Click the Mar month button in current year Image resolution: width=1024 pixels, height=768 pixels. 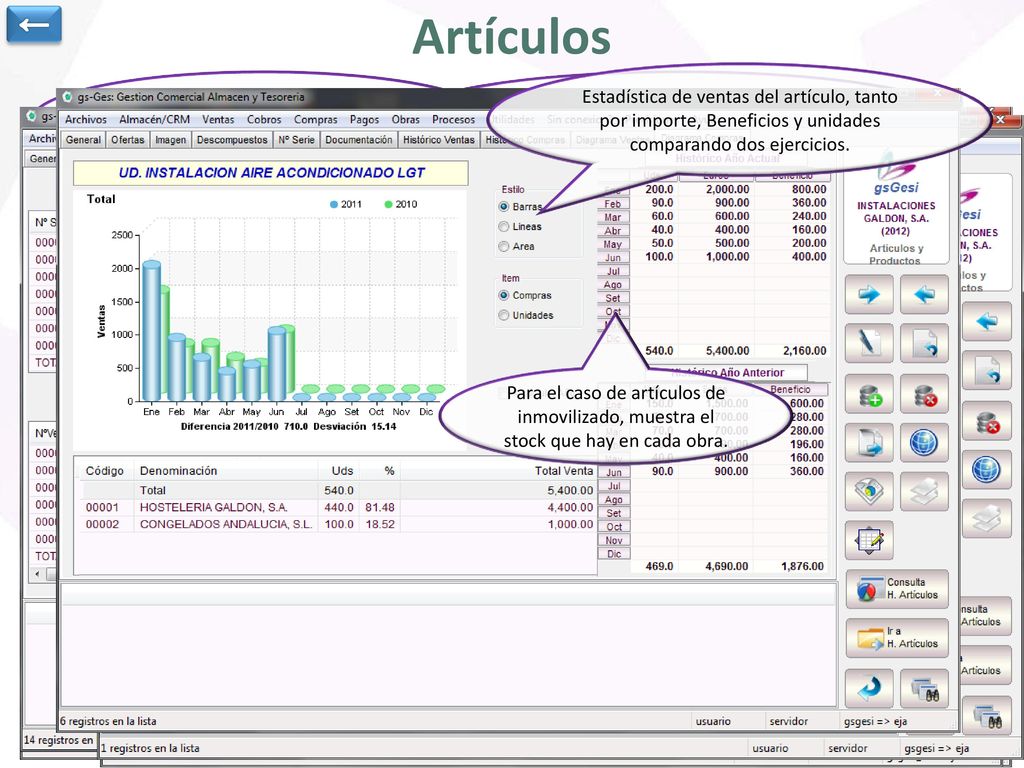pyautogui.click(x=613, y=217)
